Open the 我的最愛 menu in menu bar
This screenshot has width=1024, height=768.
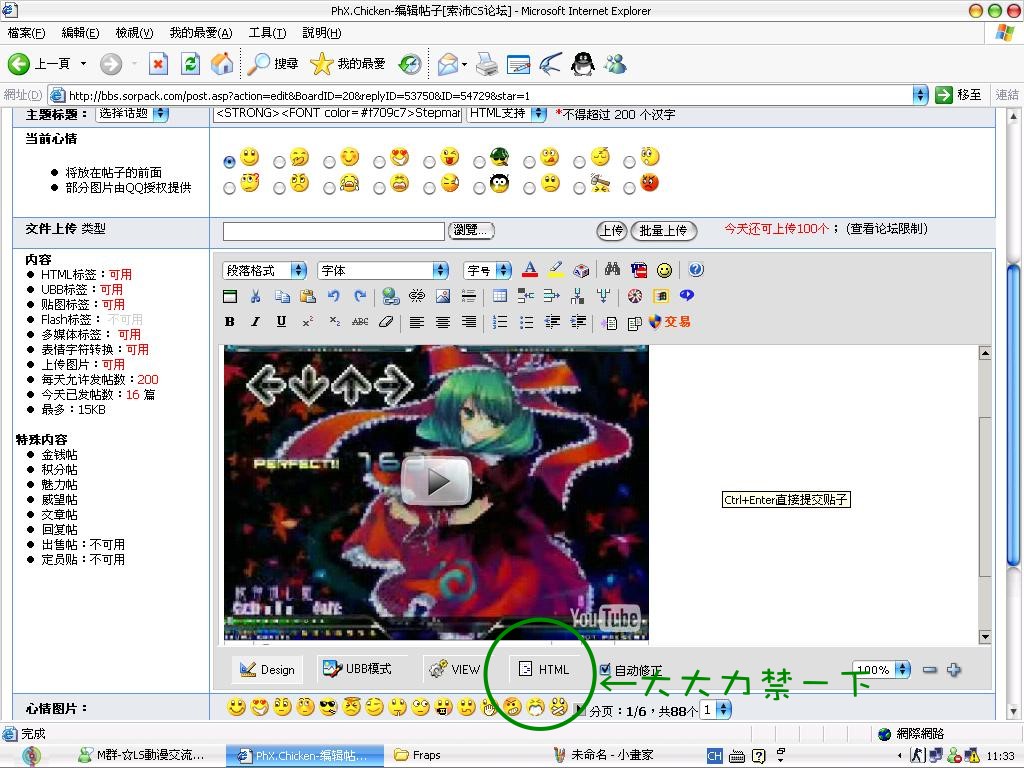click(200, 33)
